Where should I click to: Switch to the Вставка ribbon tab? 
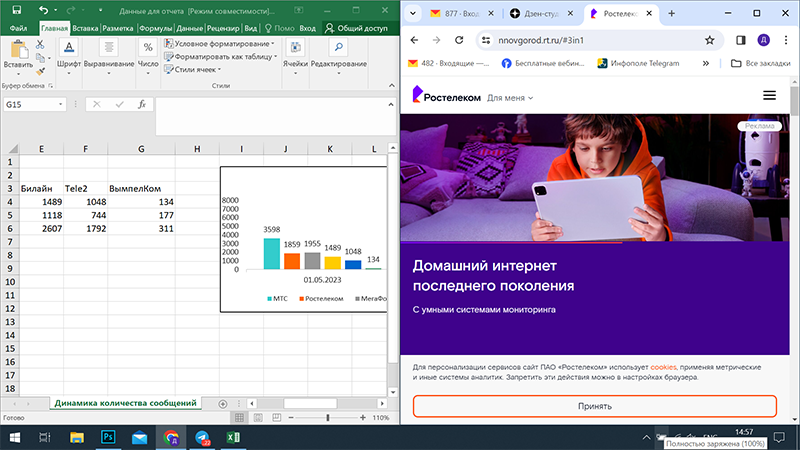coord(85,29)
